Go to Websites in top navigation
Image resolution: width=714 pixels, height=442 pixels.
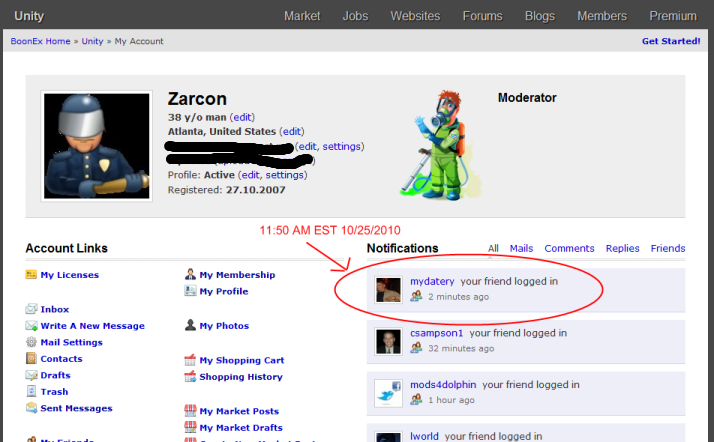(415, 16)
